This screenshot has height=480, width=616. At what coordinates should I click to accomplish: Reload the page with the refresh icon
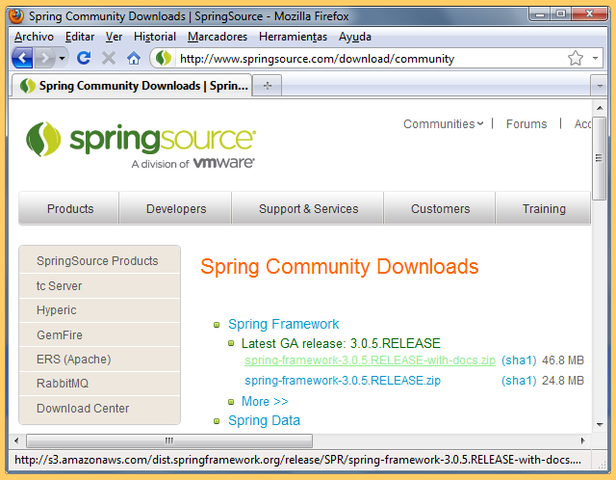(x=84, y=58)
